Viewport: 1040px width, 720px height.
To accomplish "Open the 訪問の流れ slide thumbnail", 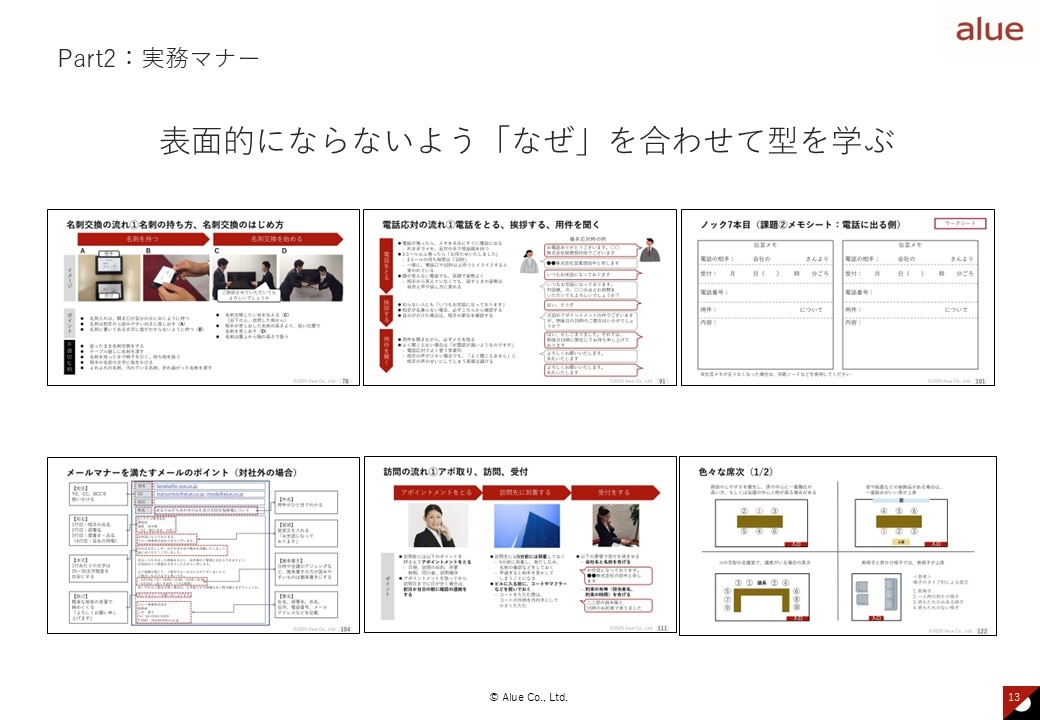I will (520, 544).
